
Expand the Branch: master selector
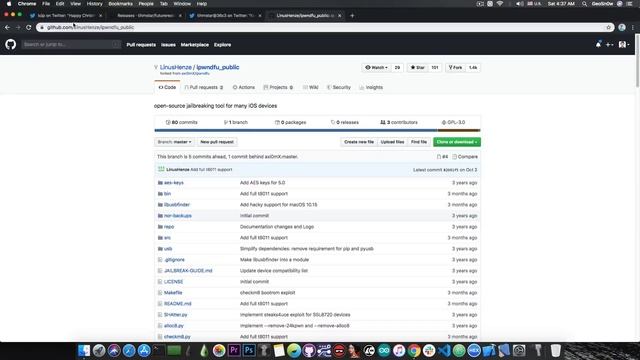[174, 142]
